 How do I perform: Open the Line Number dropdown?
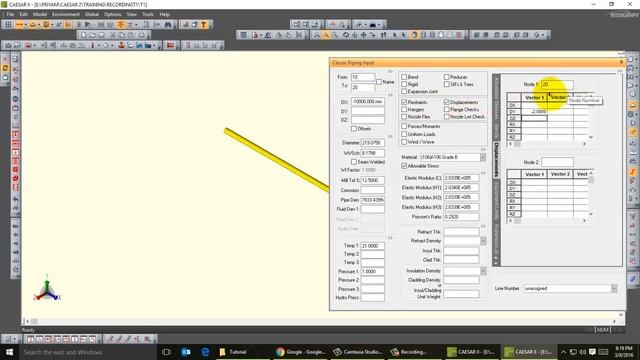[614, 288]
